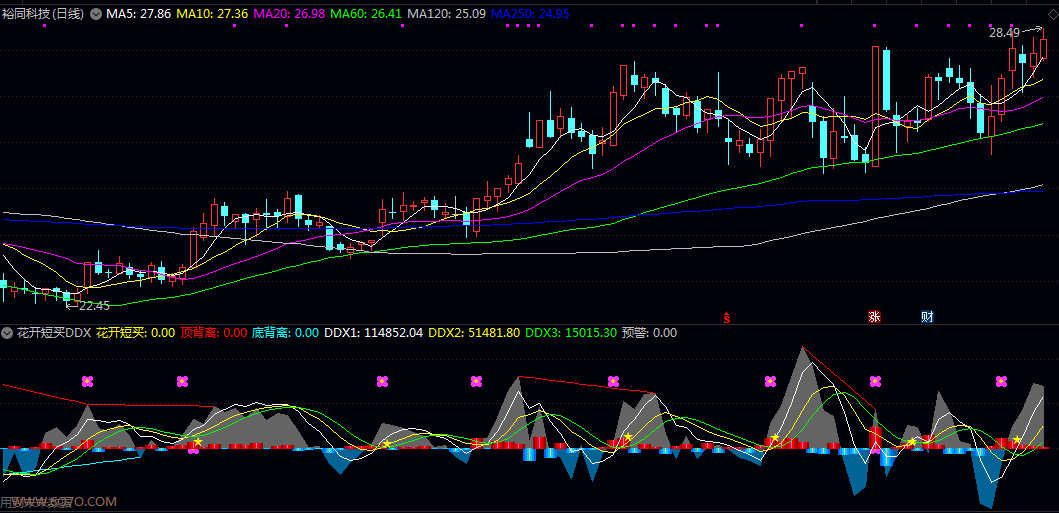The image size is (1059, 513).
Task: Click the DDX1 value label
Action: tap(374, 333)
